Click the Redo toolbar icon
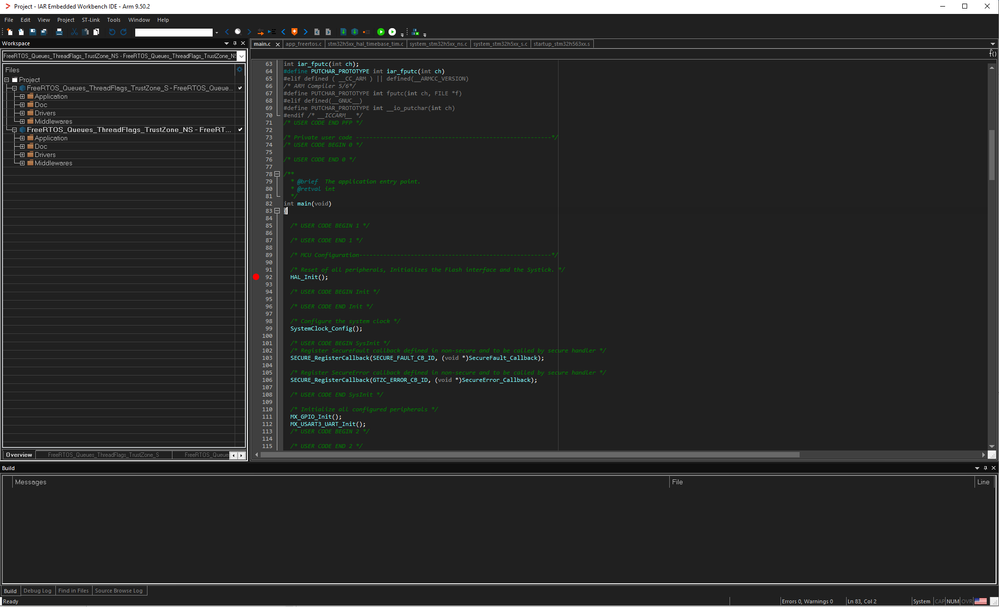The width and height of the screenshot is (999, 607). pos(124,32)
